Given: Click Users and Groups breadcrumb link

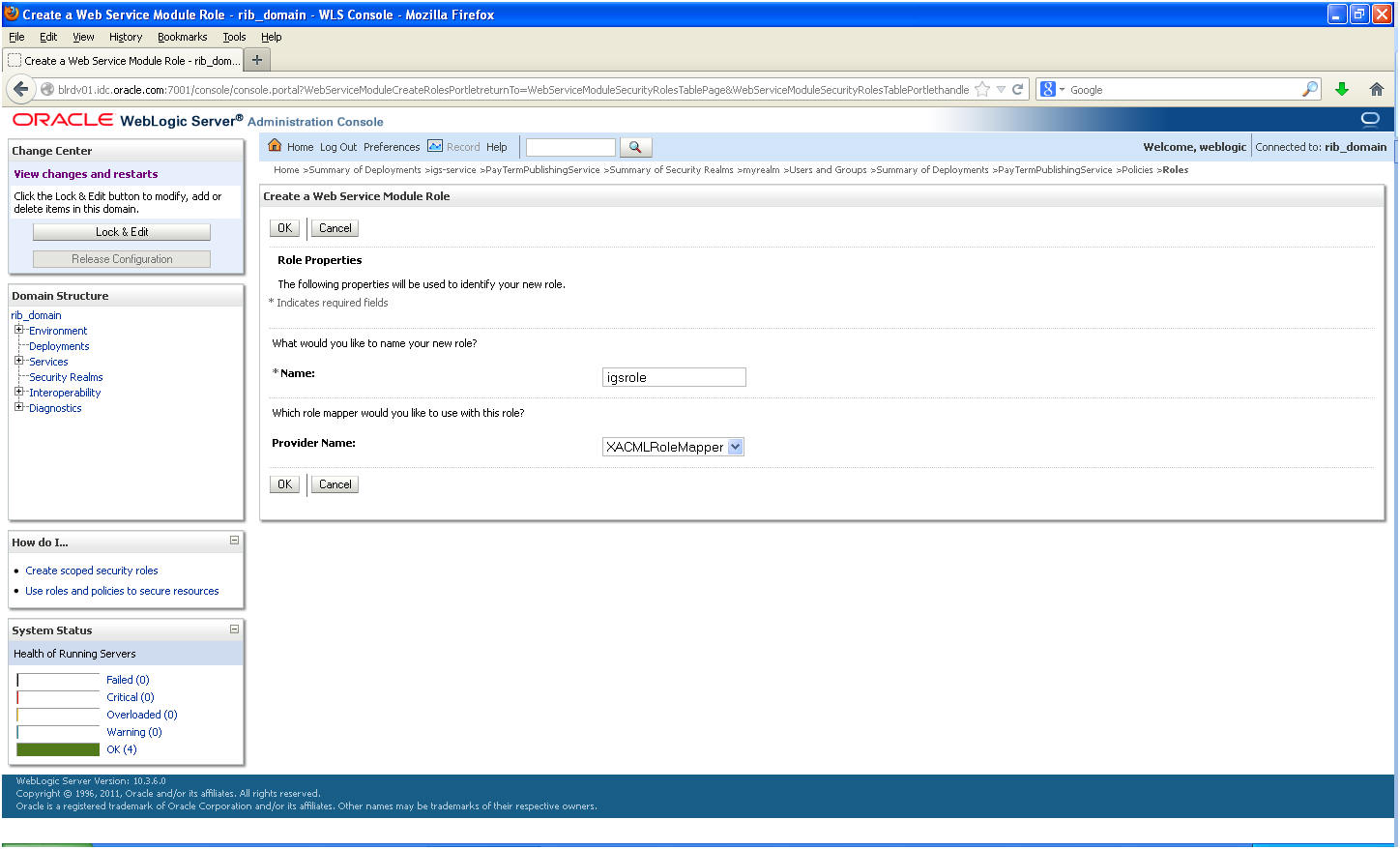Looking at the screenshot, I should tap(828, 170).
